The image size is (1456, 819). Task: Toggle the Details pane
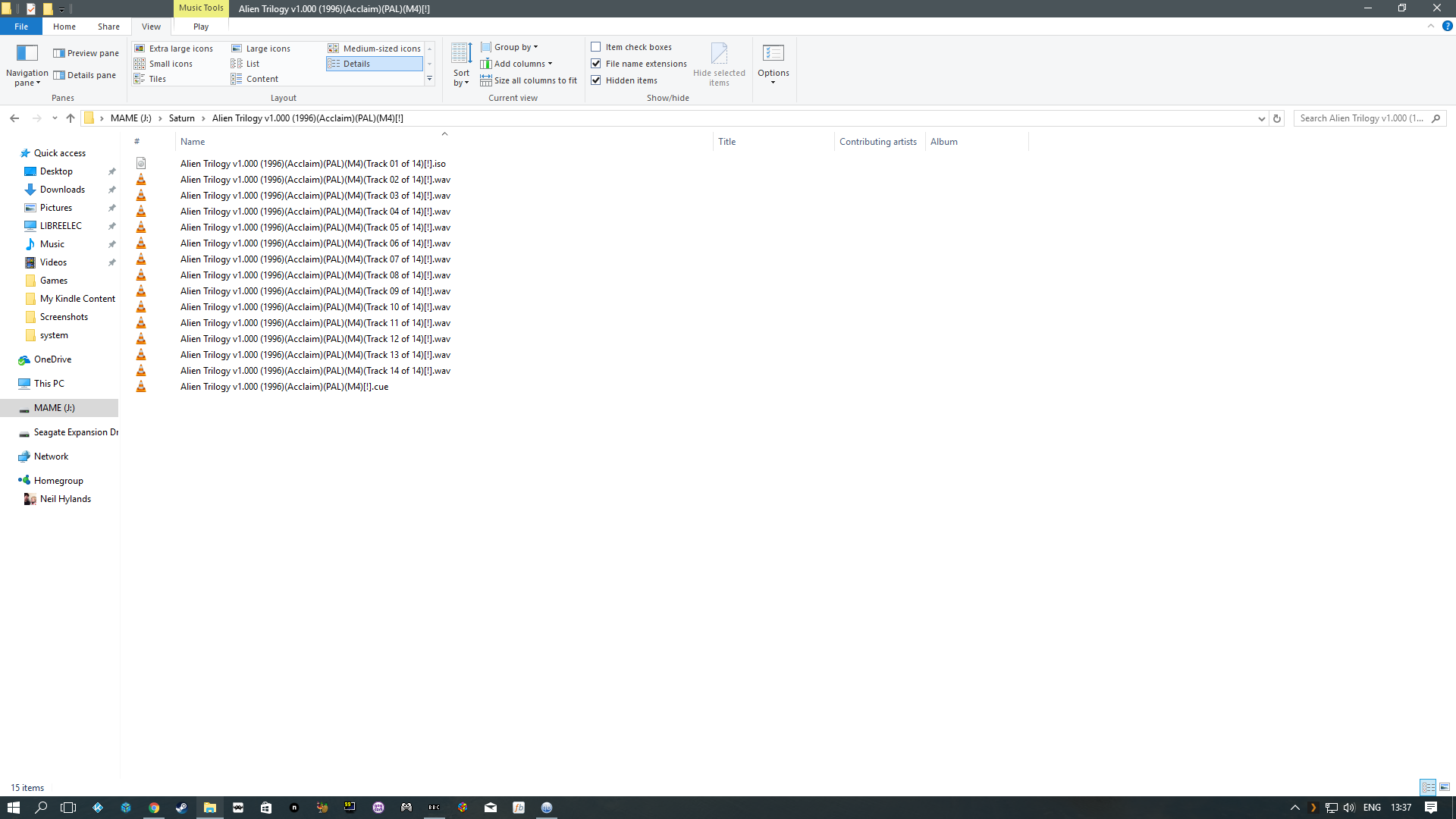(x=84, y=75)
